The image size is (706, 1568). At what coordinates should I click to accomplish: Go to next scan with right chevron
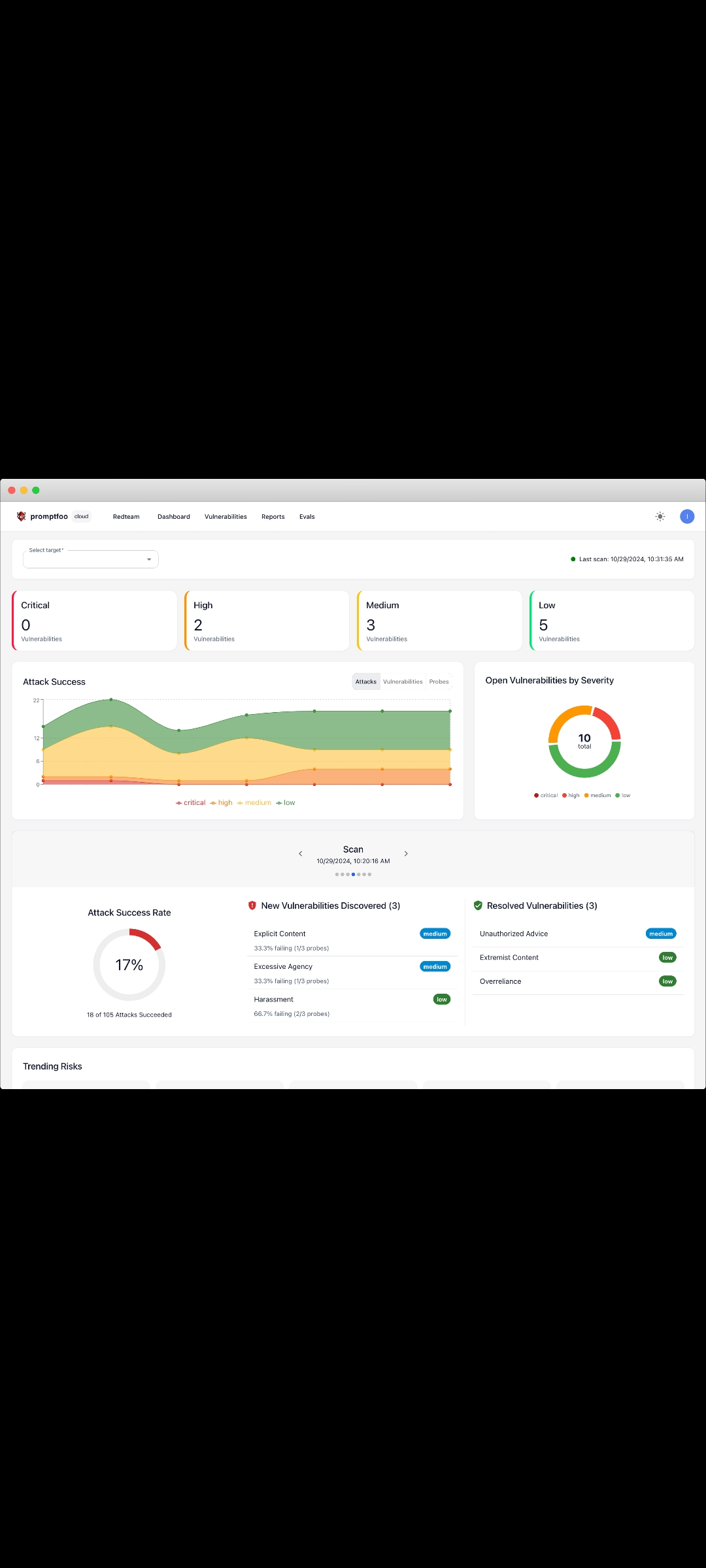pyautogui.click(x=406, y=854)
